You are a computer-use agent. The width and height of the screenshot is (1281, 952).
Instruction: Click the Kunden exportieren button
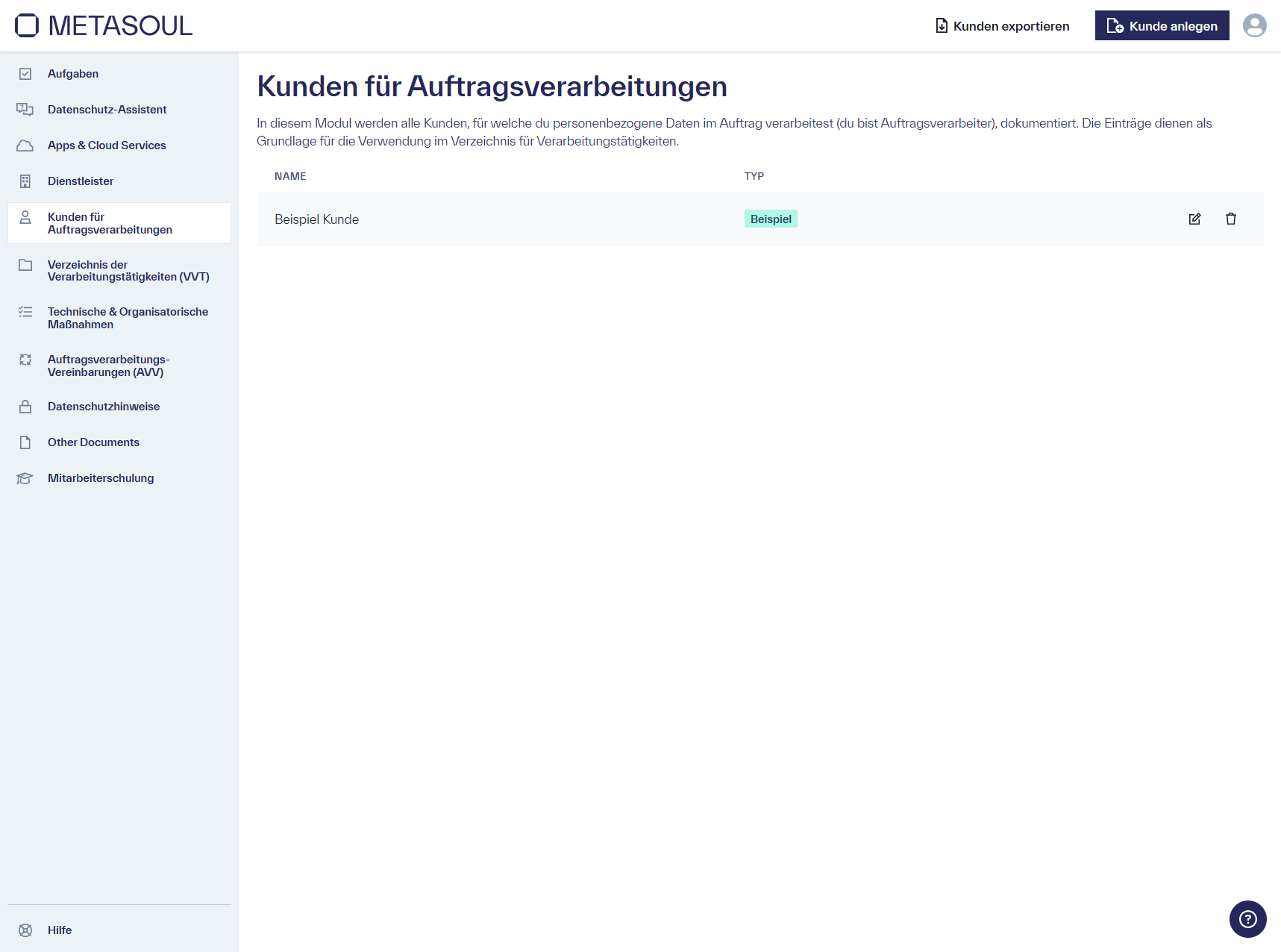1010,25
